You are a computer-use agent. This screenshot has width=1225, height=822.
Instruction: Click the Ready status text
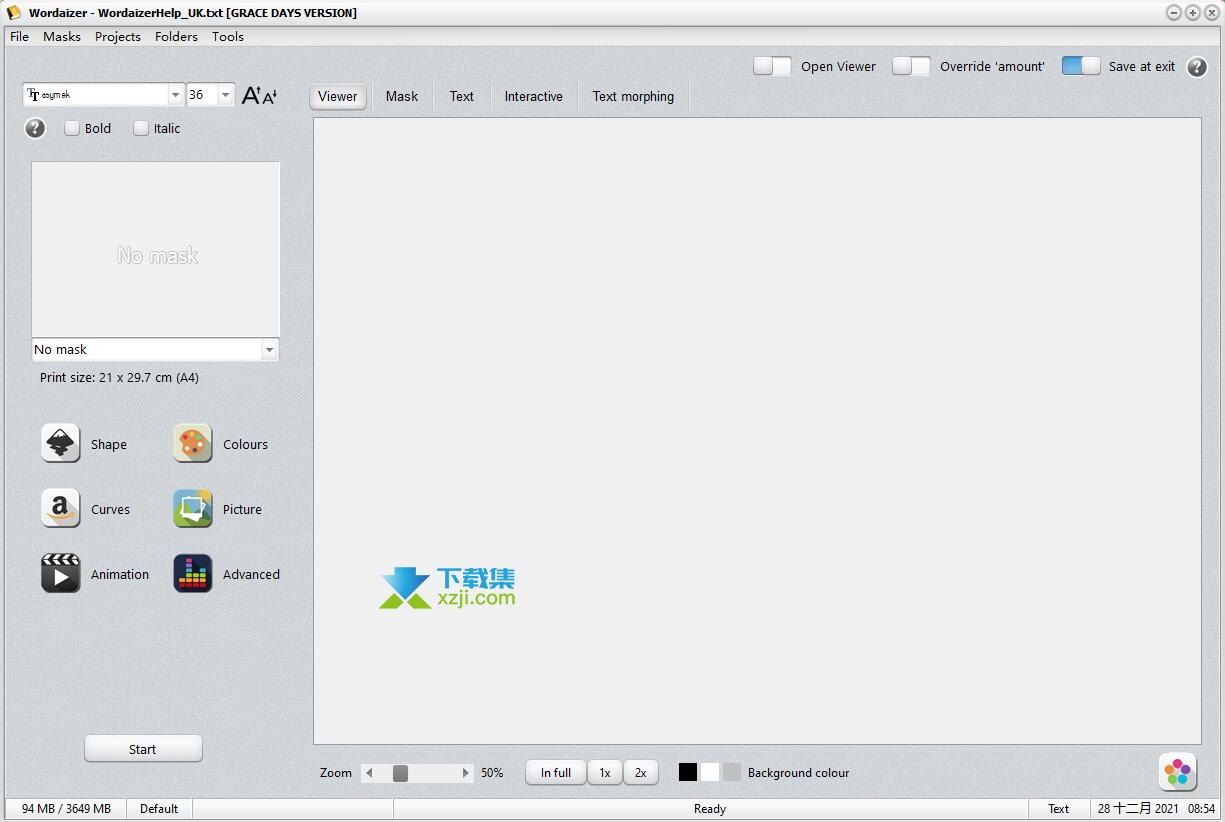point(710,808)
